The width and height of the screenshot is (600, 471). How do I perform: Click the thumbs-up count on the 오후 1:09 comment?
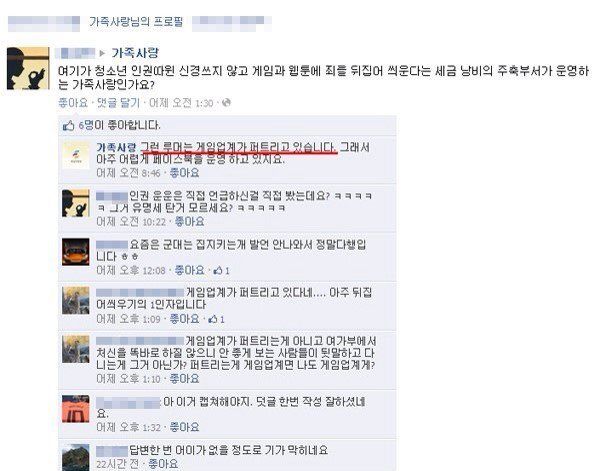coord(217,319)
